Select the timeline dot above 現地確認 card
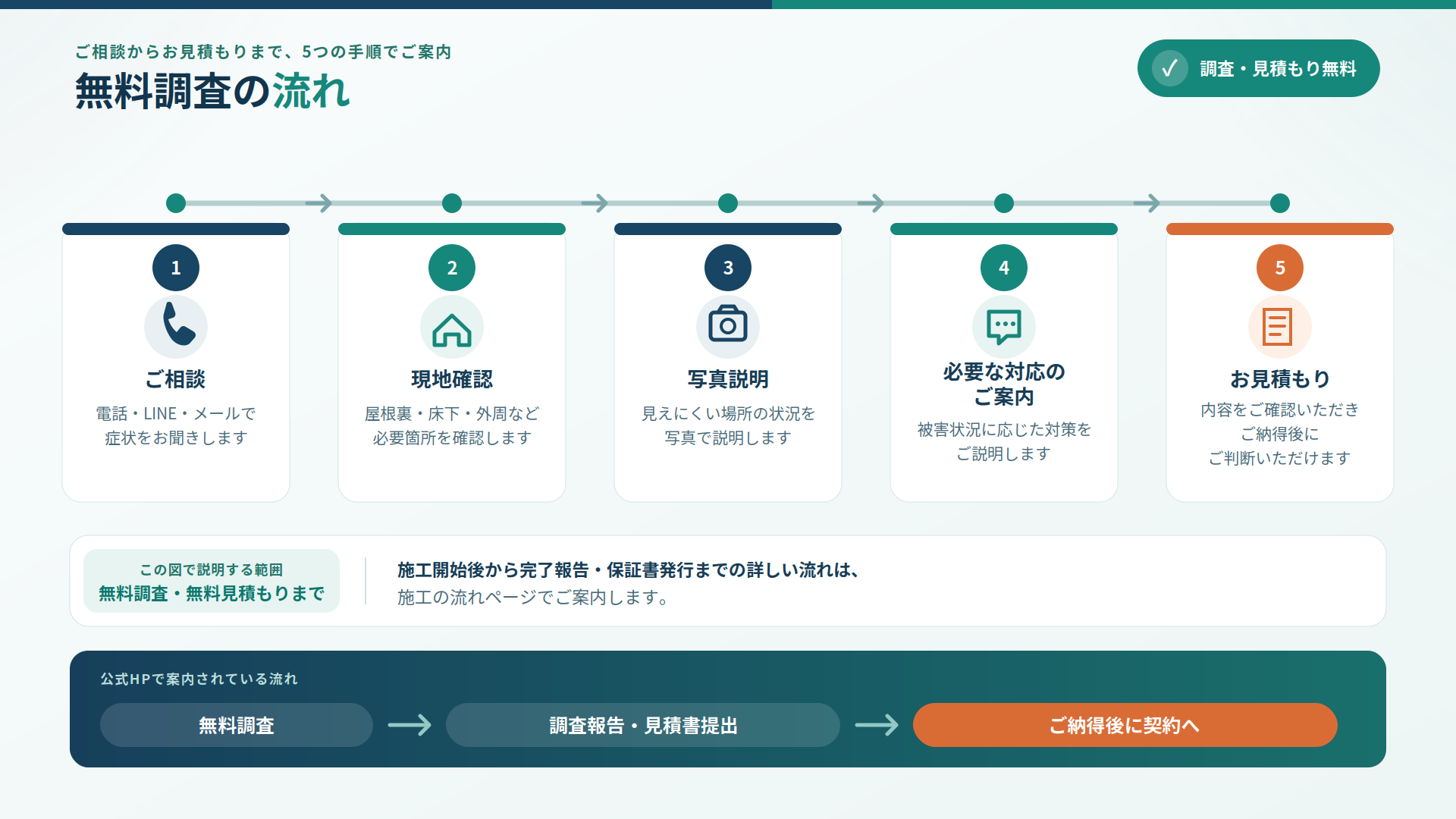Screen dimensions: 1456x819 tap(452, 203)
